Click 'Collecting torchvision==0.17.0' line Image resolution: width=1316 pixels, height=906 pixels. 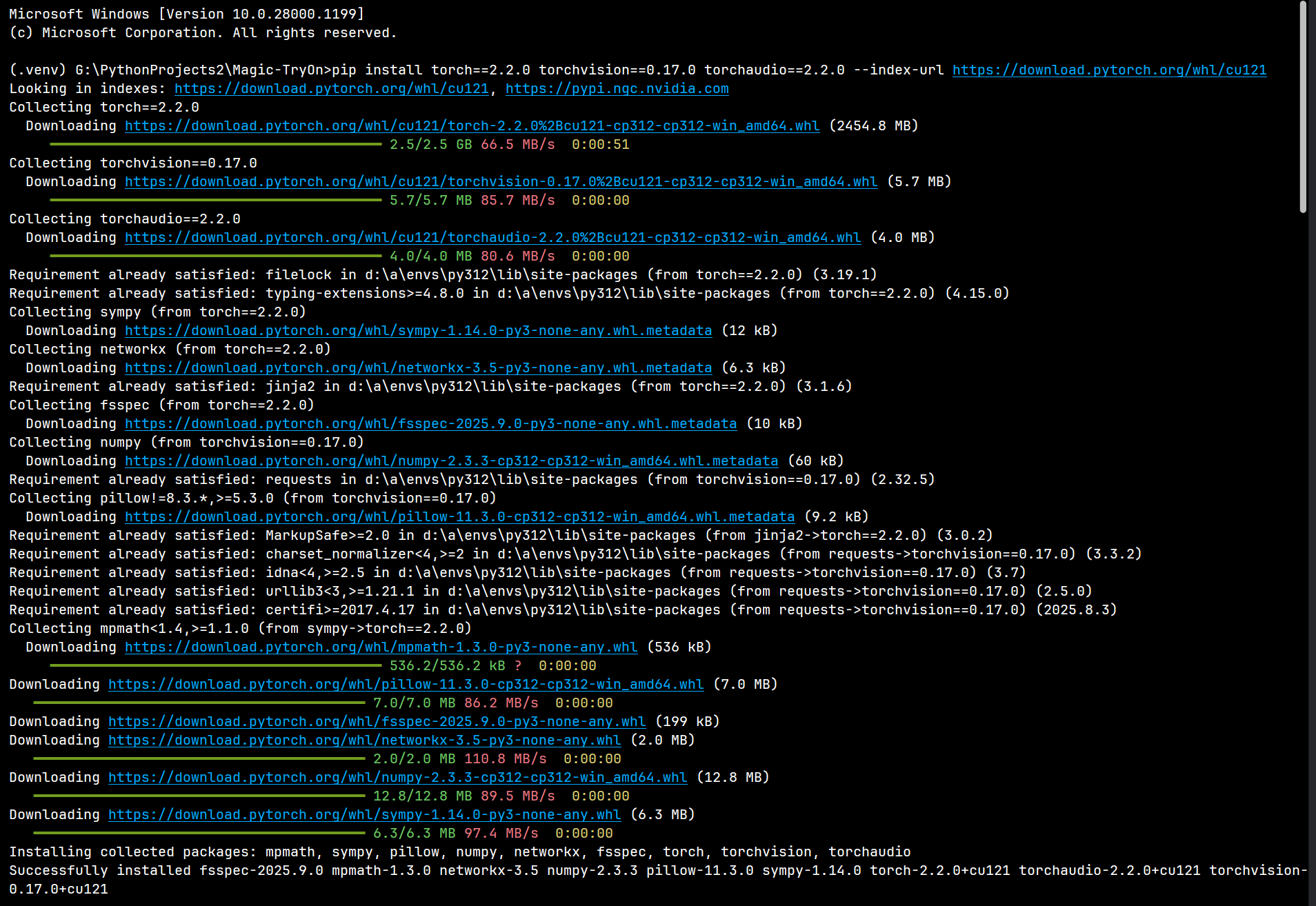tap(133, 163)
